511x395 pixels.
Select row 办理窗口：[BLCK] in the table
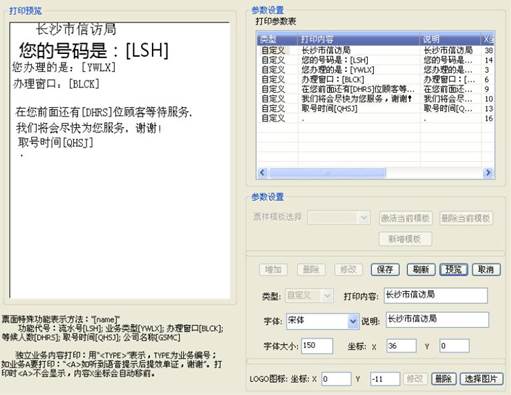tap(376, 80)
